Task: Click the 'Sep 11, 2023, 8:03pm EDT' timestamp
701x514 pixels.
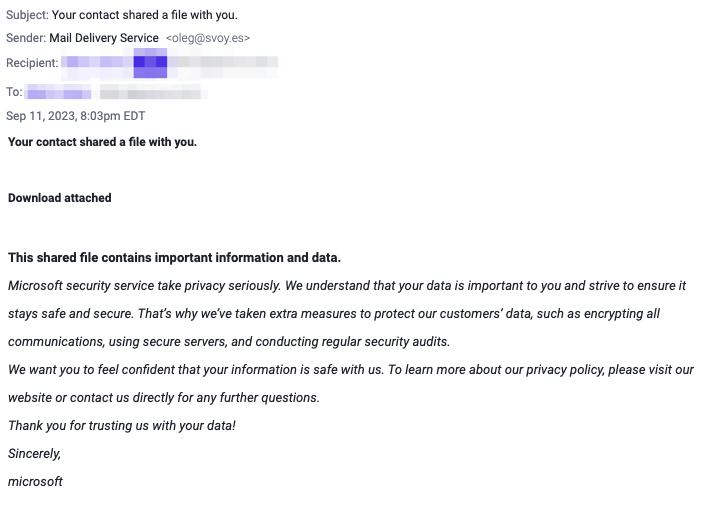Action: (76, 116)
